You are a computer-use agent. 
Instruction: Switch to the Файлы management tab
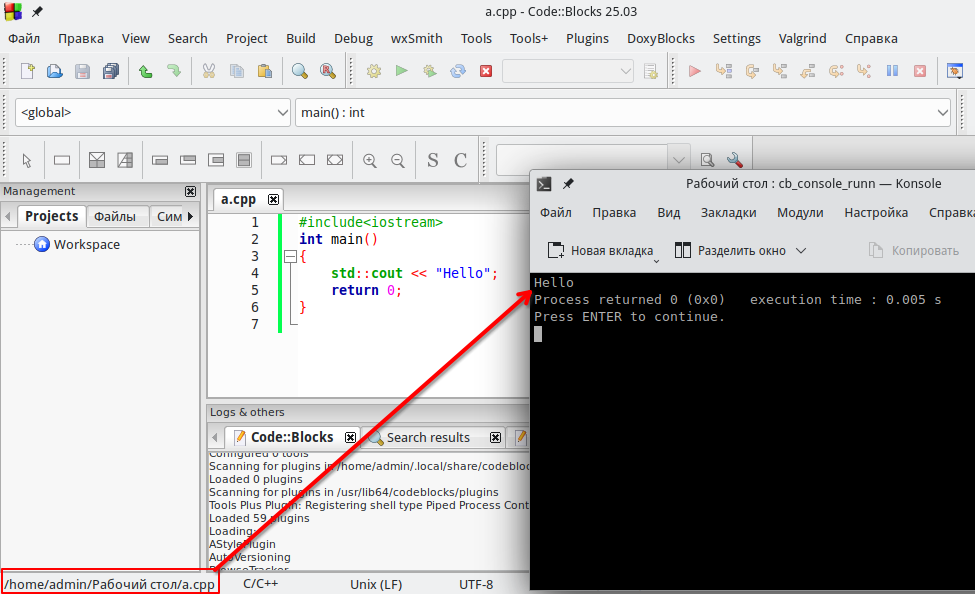[115, 216]
